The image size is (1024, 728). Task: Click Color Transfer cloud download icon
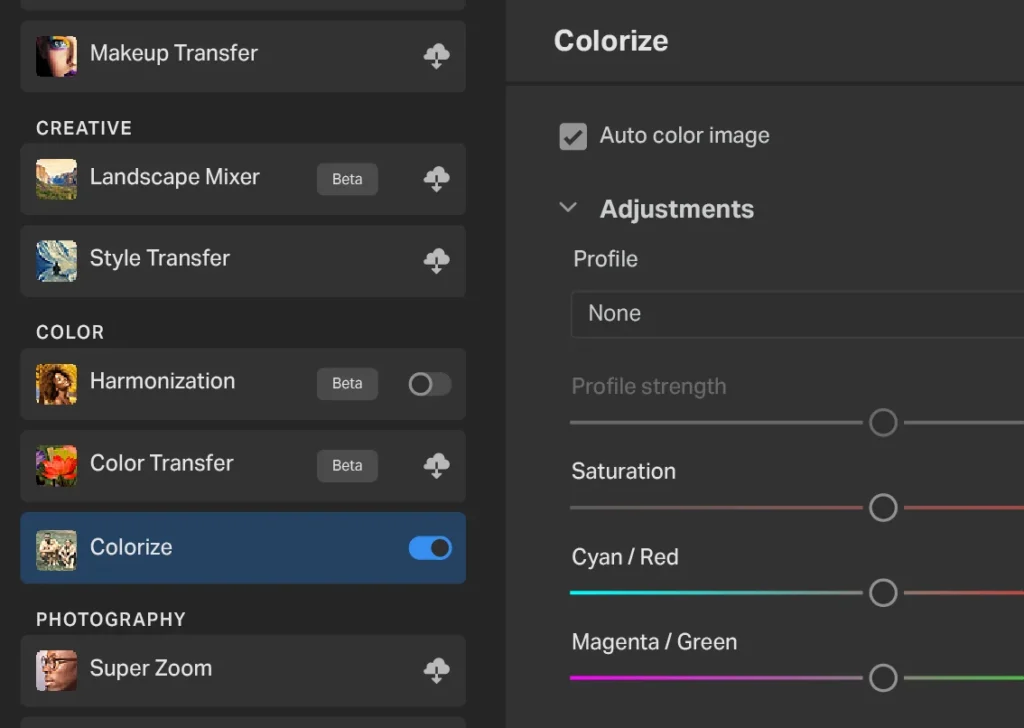(436, 466)
